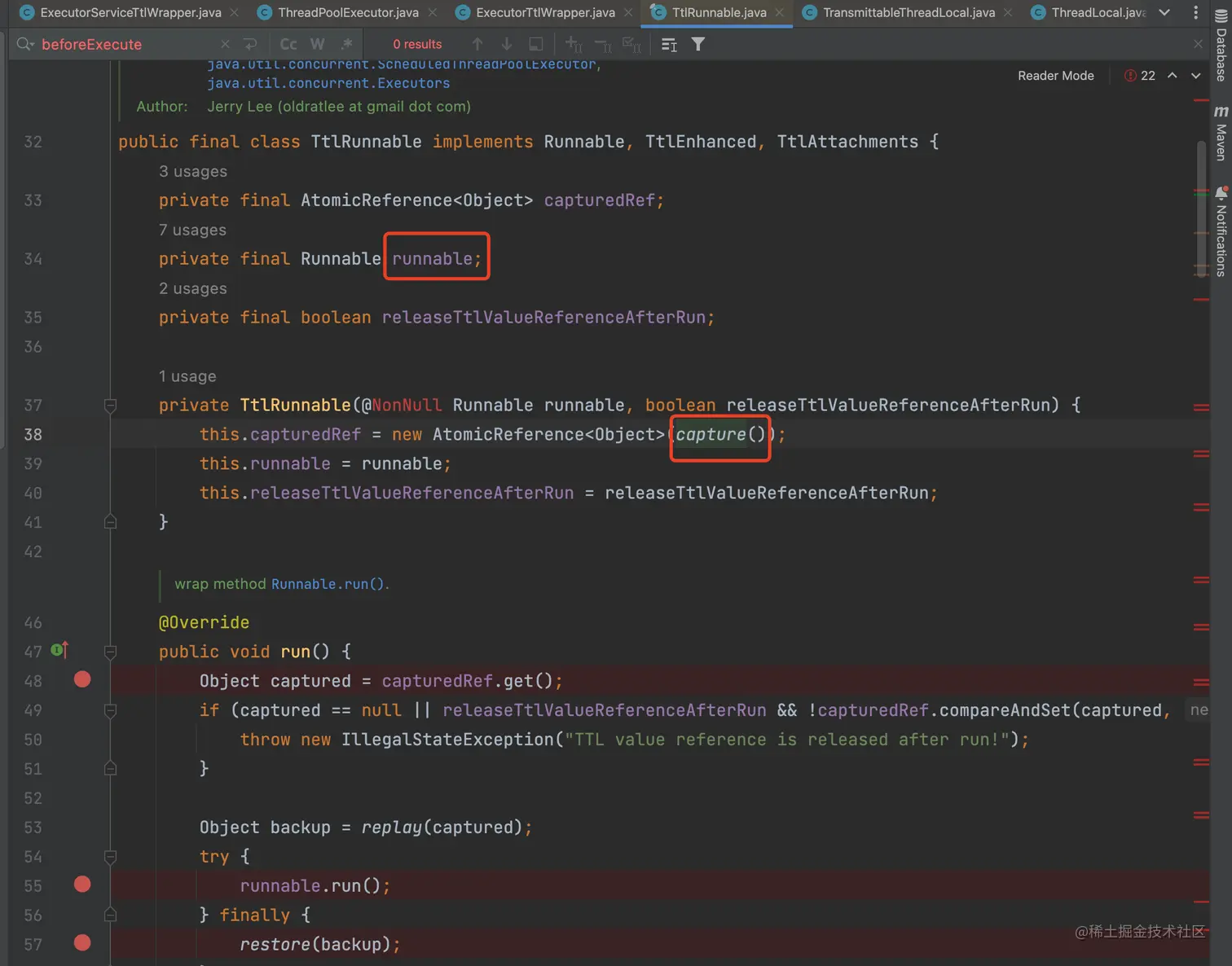Screen dimensions: 1232x966
Task: Toggle Words (W) search option
Action: (317, 44)
